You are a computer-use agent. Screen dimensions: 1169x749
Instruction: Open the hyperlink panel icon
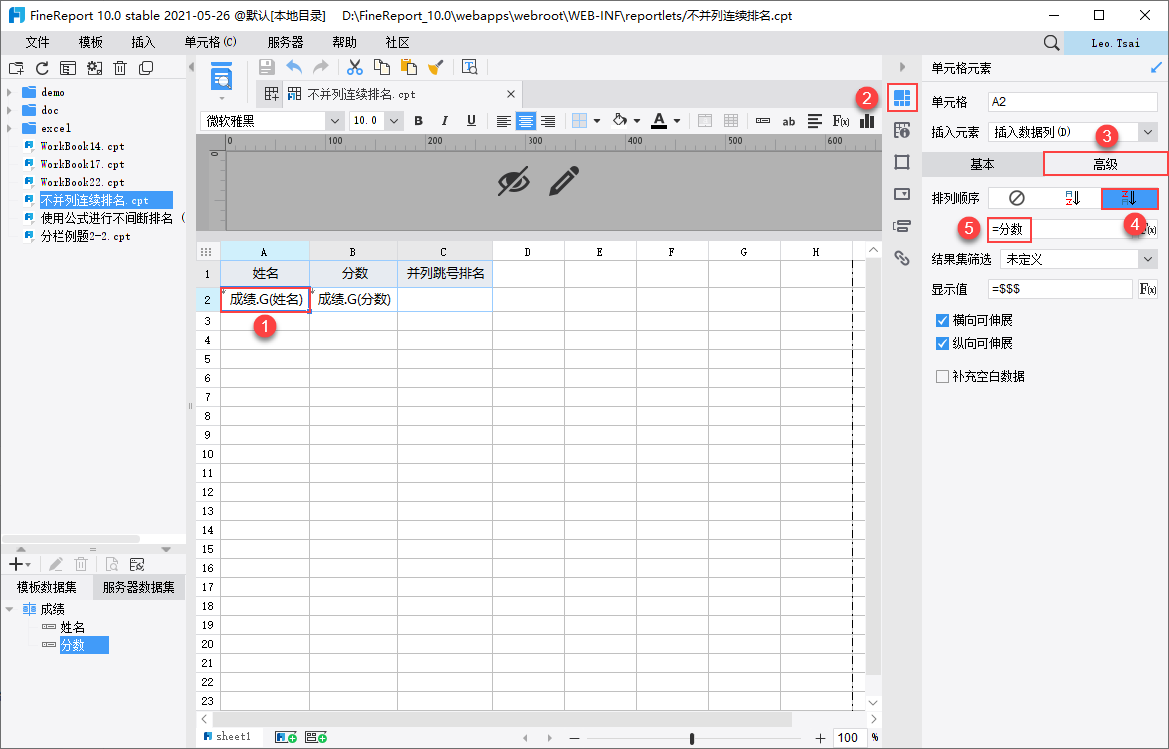click(x=902, y=258)
